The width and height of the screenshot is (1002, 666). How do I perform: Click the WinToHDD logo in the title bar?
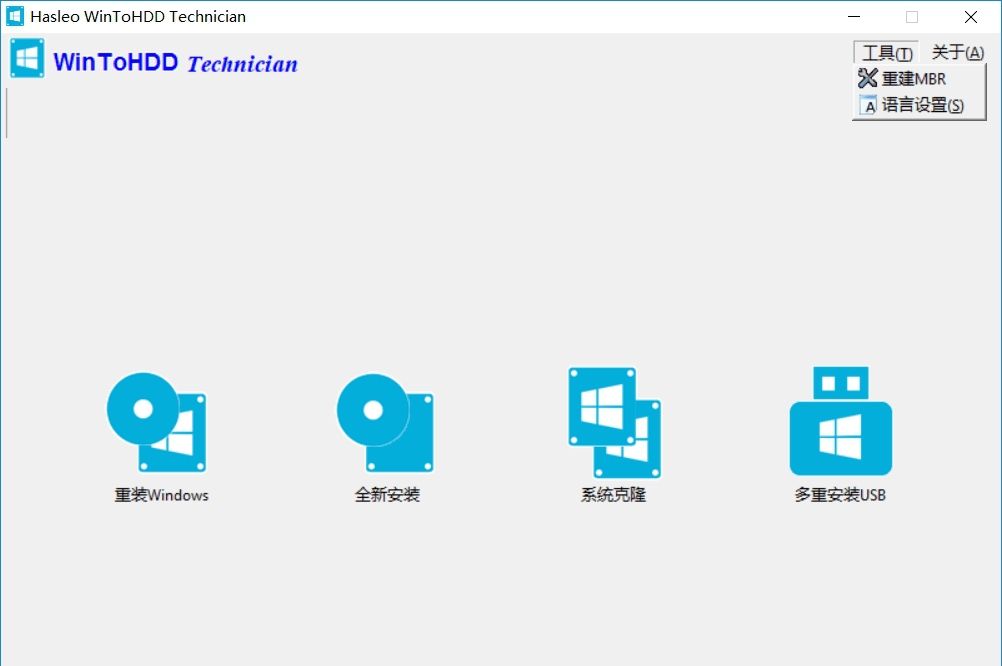click(x=14, y=16)
